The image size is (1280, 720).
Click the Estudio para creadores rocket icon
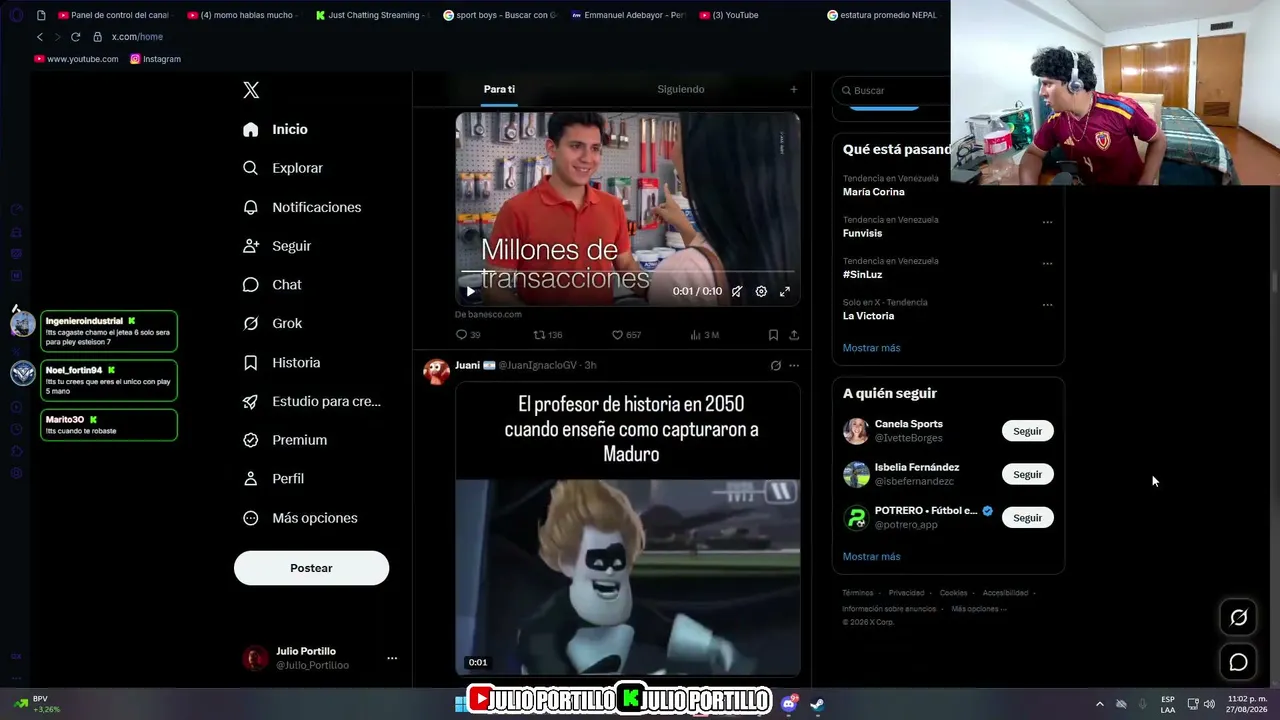pyautogui.click(x=251, y=402)
